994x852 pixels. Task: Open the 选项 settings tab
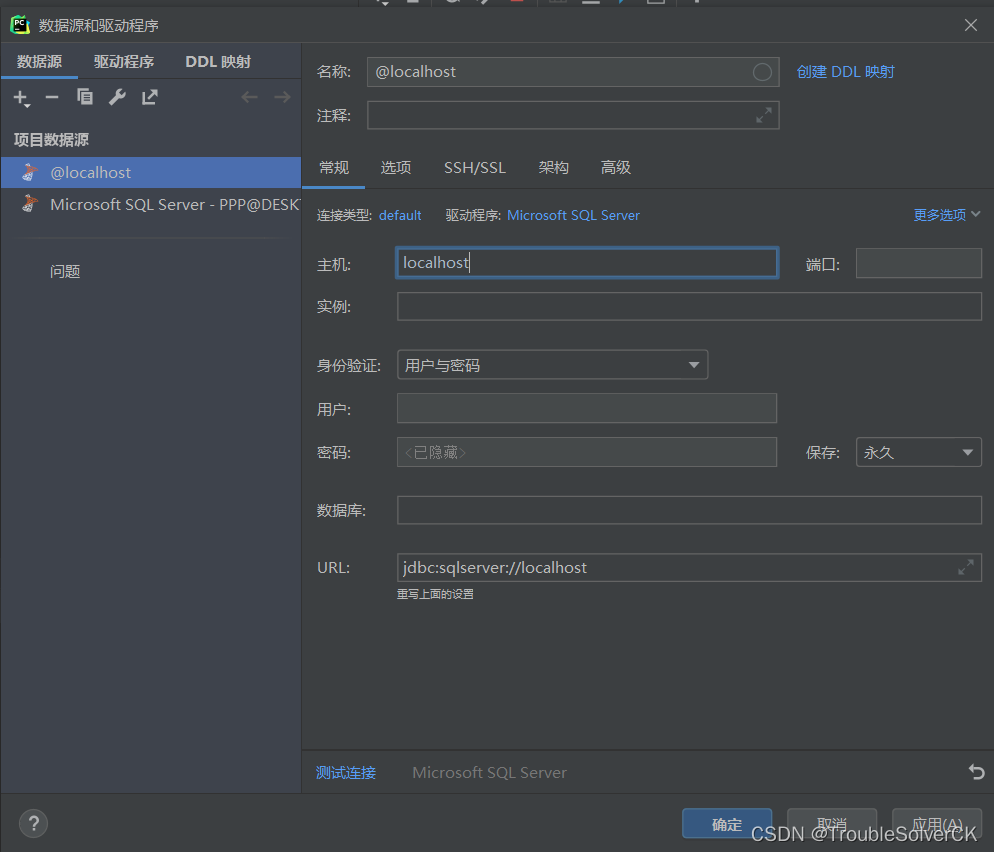[396, 167]
